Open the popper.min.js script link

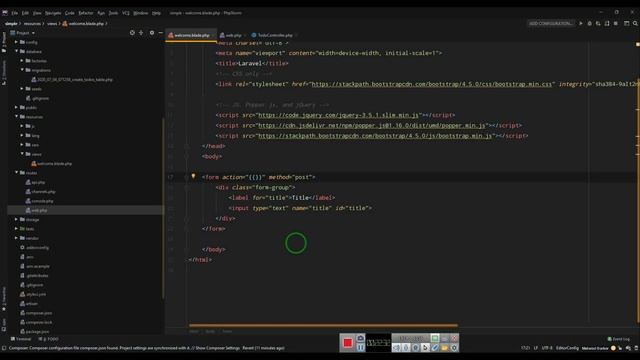[371, 125]
